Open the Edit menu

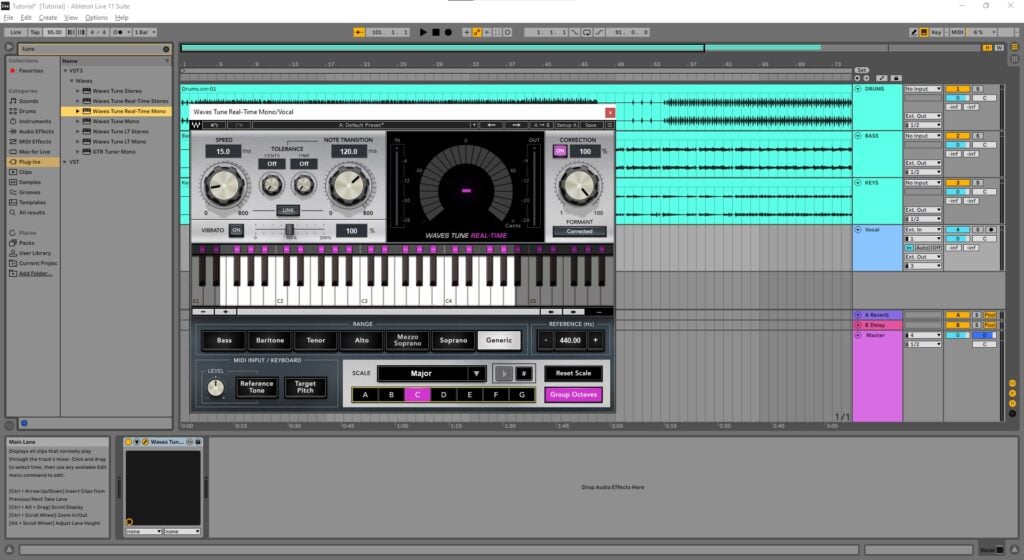(26, 18)
